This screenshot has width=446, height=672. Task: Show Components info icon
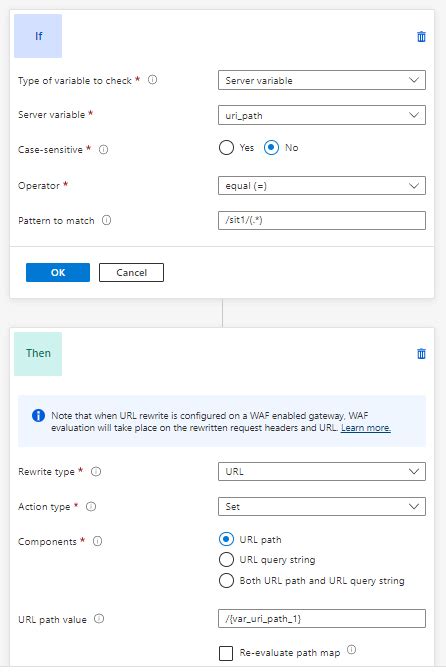pos(98,541)
